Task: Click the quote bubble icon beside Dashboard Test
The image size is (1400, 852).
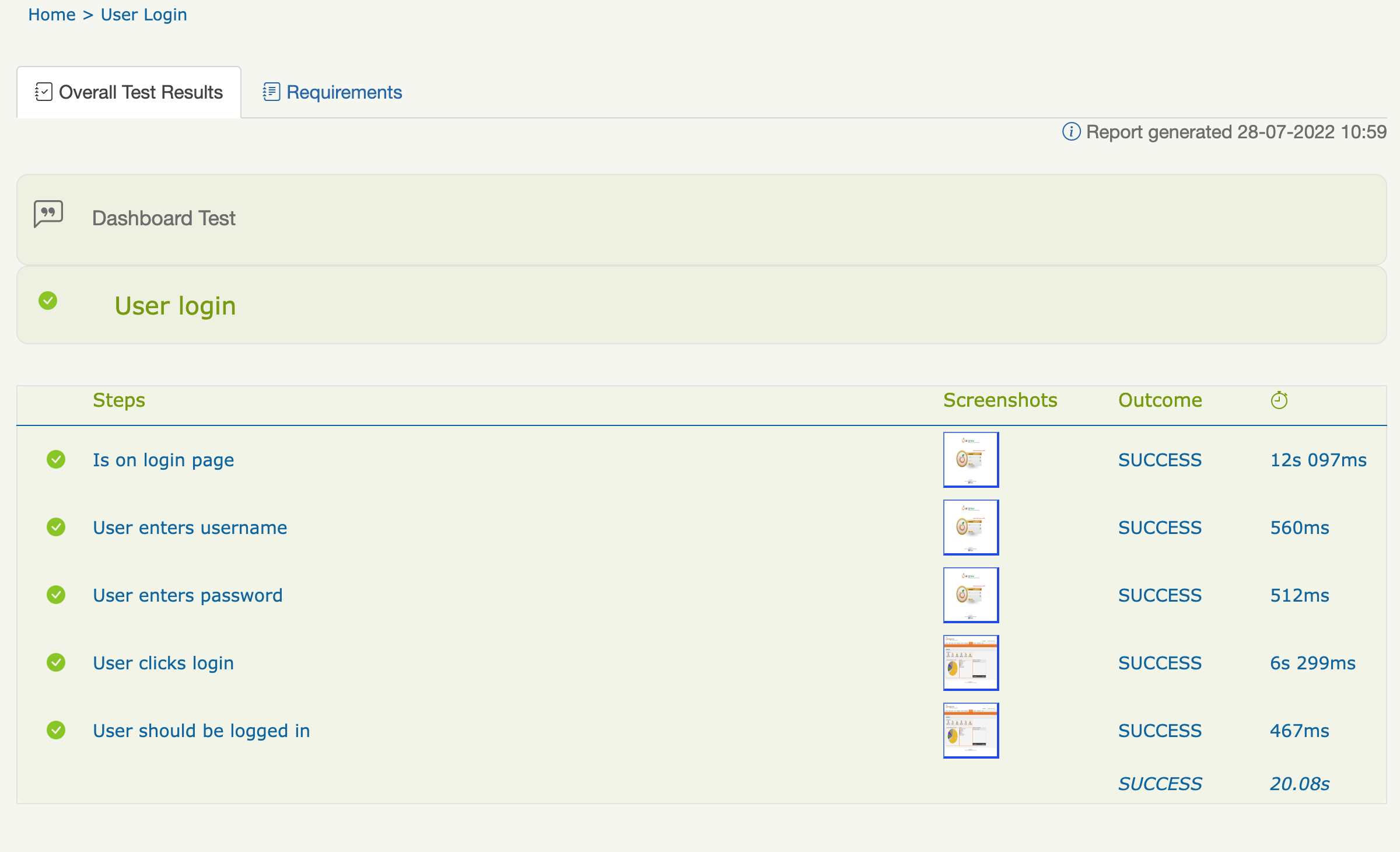Action: click(x=48, y=214)
